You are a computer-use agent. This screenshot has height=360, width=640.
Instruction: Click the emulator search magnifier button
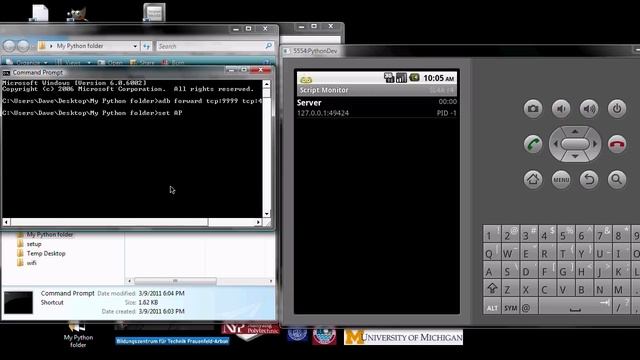point(617,179)
